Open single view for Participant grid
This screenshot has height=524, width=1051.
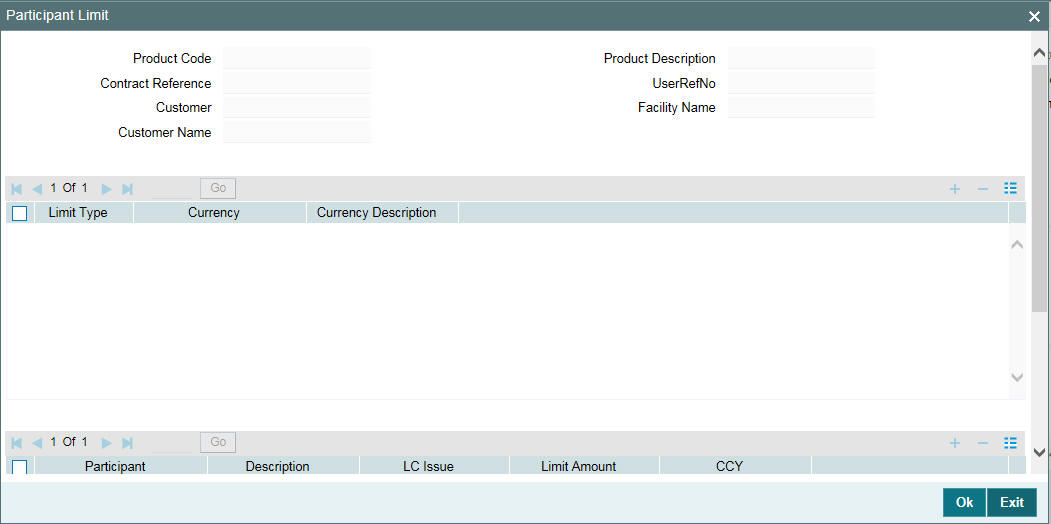click(x=1011, y=442)
